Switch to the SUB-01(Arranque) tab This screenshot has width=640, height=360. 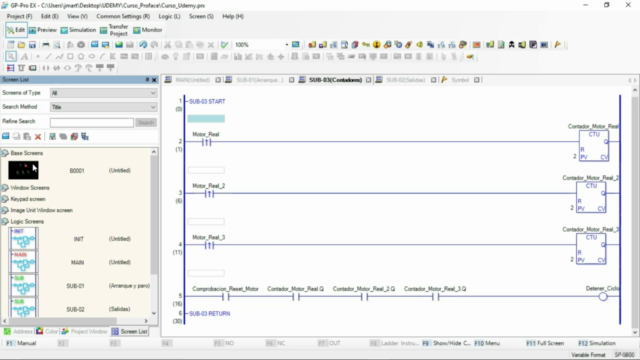point(259,80)
